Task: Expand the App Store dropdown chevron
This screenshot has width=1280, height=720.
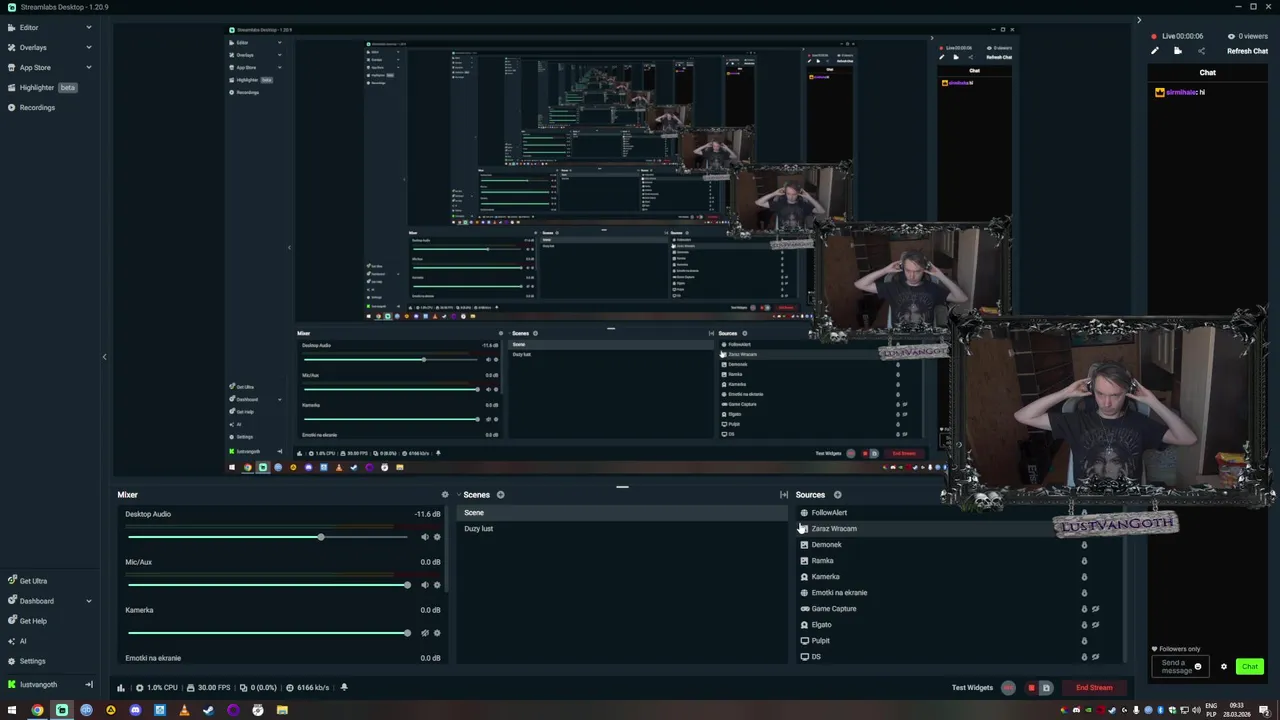Action: (88, 67)
